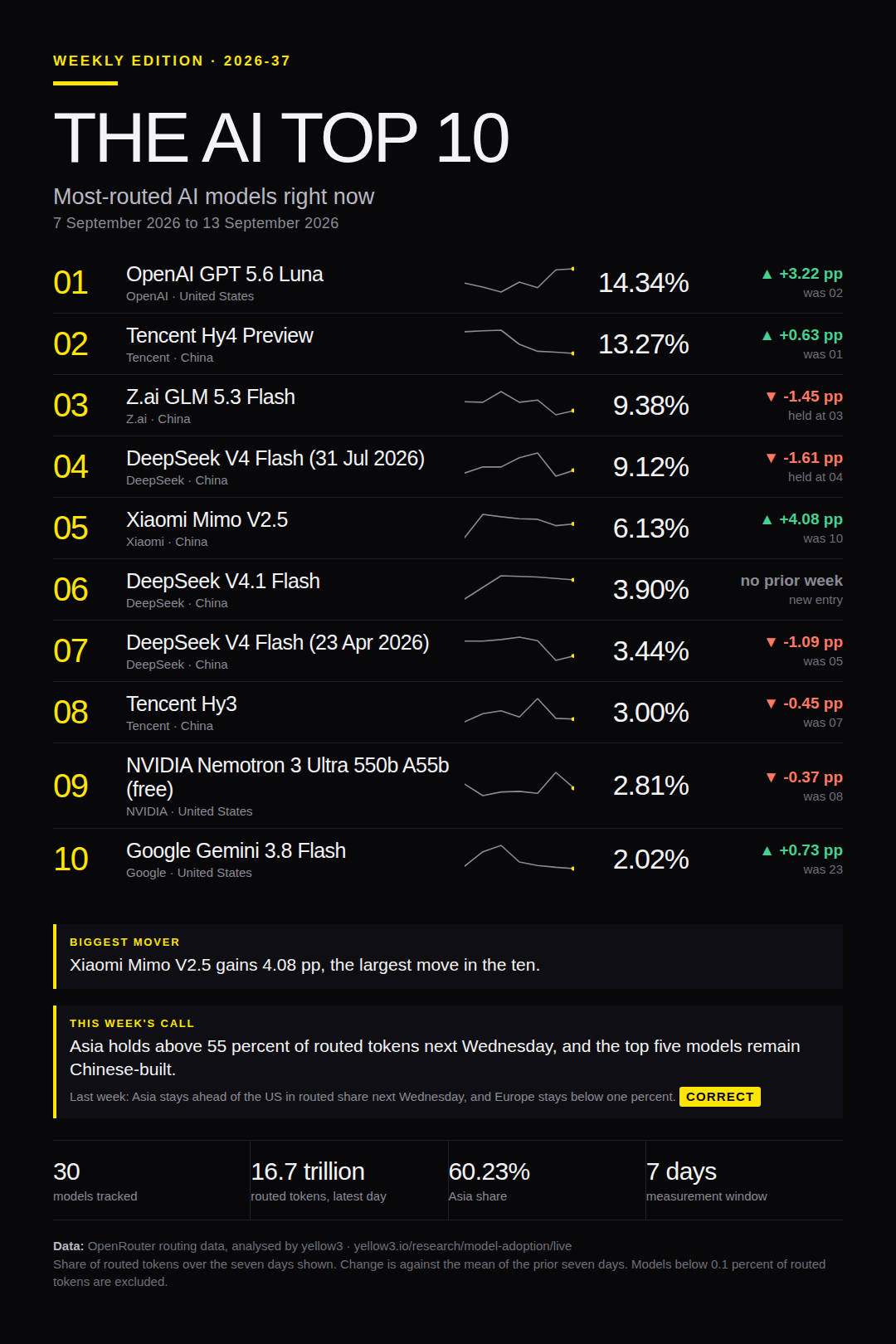896x1344 pixels.
Task: Select rank number 06 in the list
Action: pos(71,590)
